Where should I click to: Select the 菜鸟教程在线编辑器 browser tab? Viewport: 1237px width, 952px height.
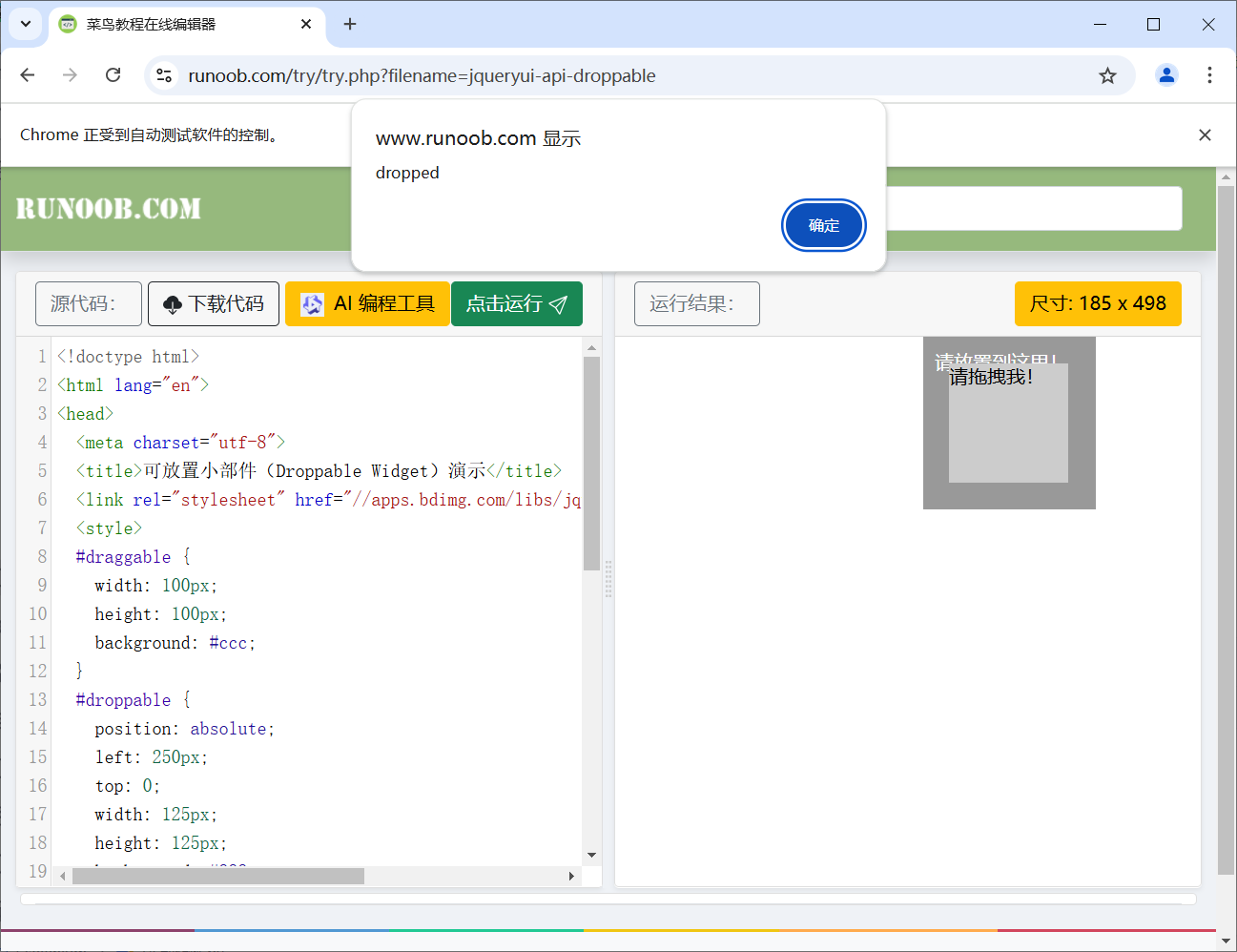(x=187, y=24)
